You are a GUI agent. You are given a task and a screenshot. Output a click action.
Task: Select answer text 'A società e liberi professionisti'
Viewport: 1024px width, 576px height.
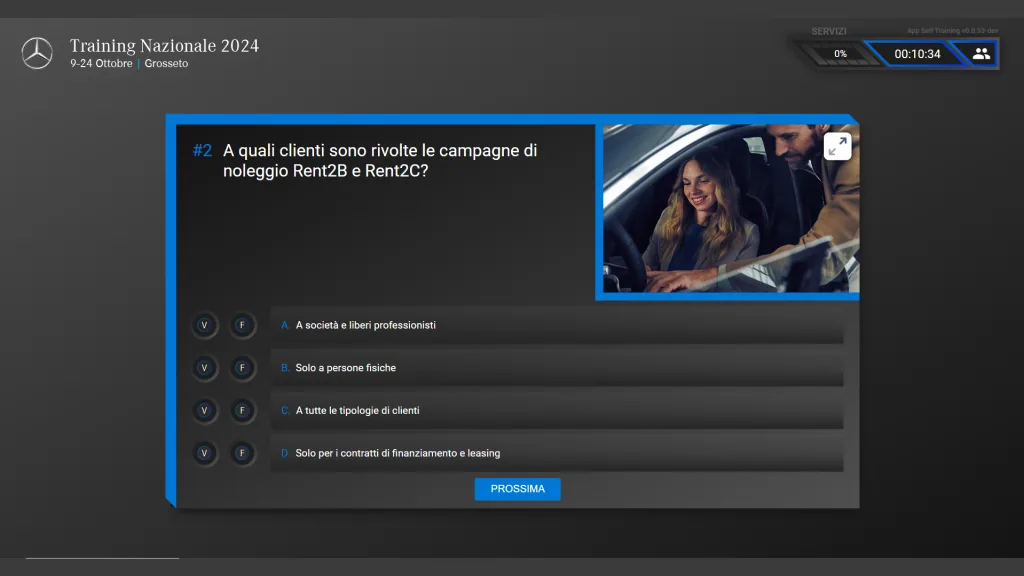(366, 325)
